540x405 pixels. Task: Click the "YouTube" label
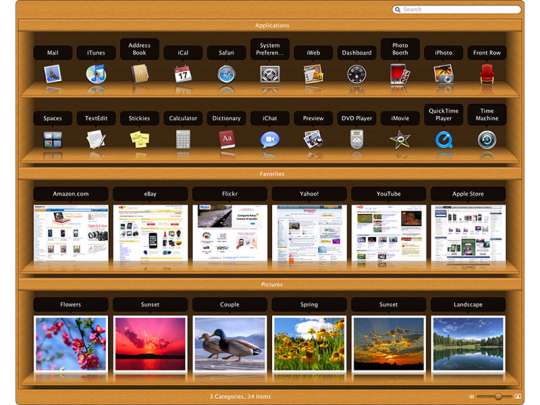(x=389, y=194)
